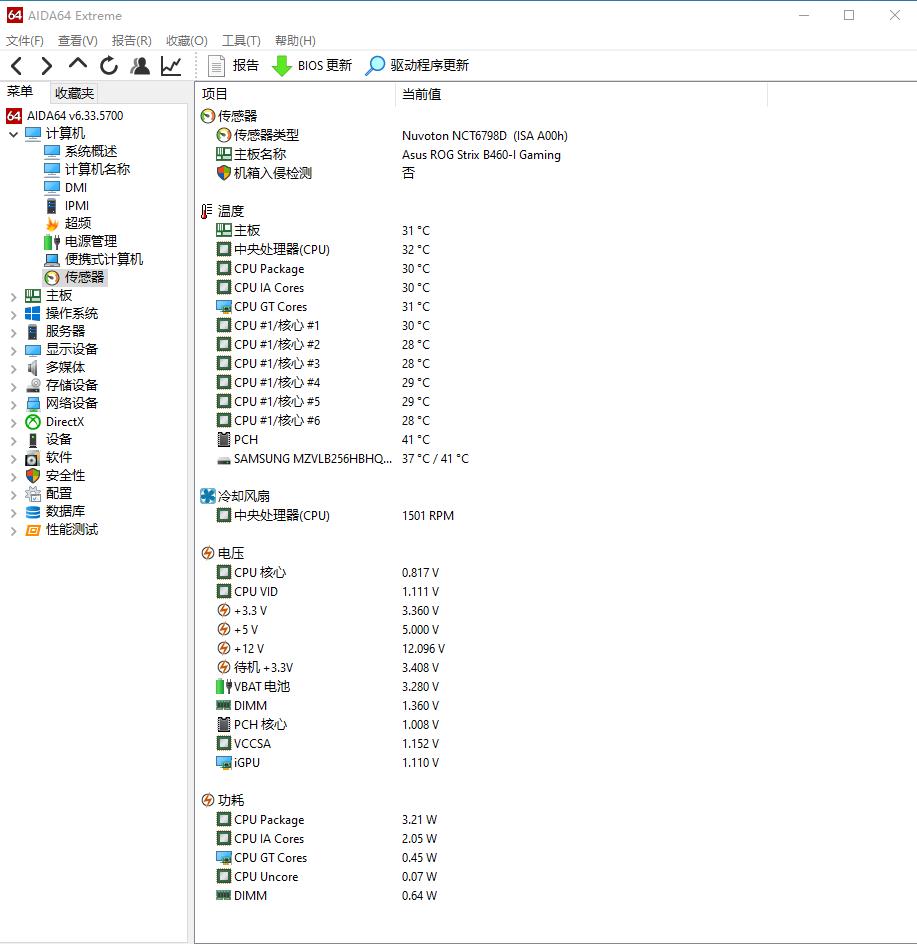Click the 性能测试 benchmark icon
Image resolution: width=917 pixels, height=944 pixels.
coord(33,530)
